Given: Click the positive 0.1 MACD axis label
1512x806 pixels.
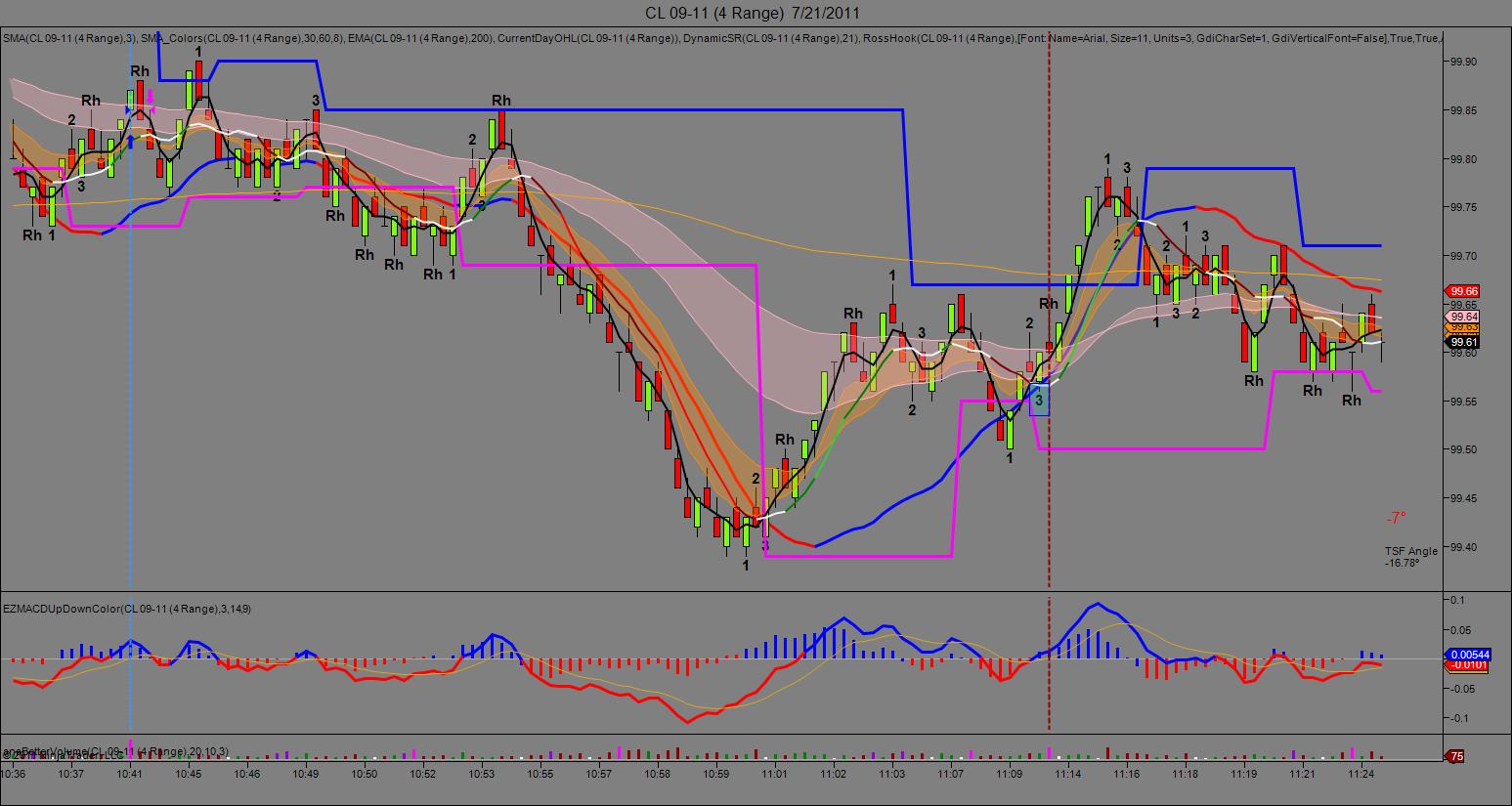Looking at the screenshot, I should 1456,599.
